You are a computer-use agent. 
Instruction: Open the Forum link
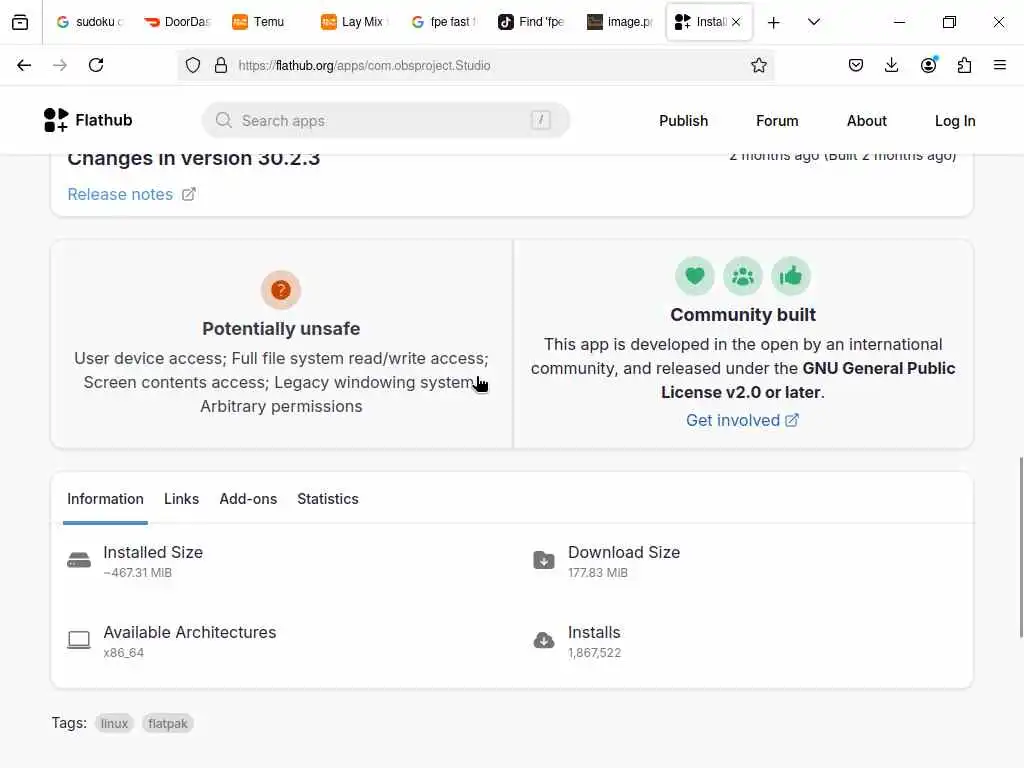(777, 121)
